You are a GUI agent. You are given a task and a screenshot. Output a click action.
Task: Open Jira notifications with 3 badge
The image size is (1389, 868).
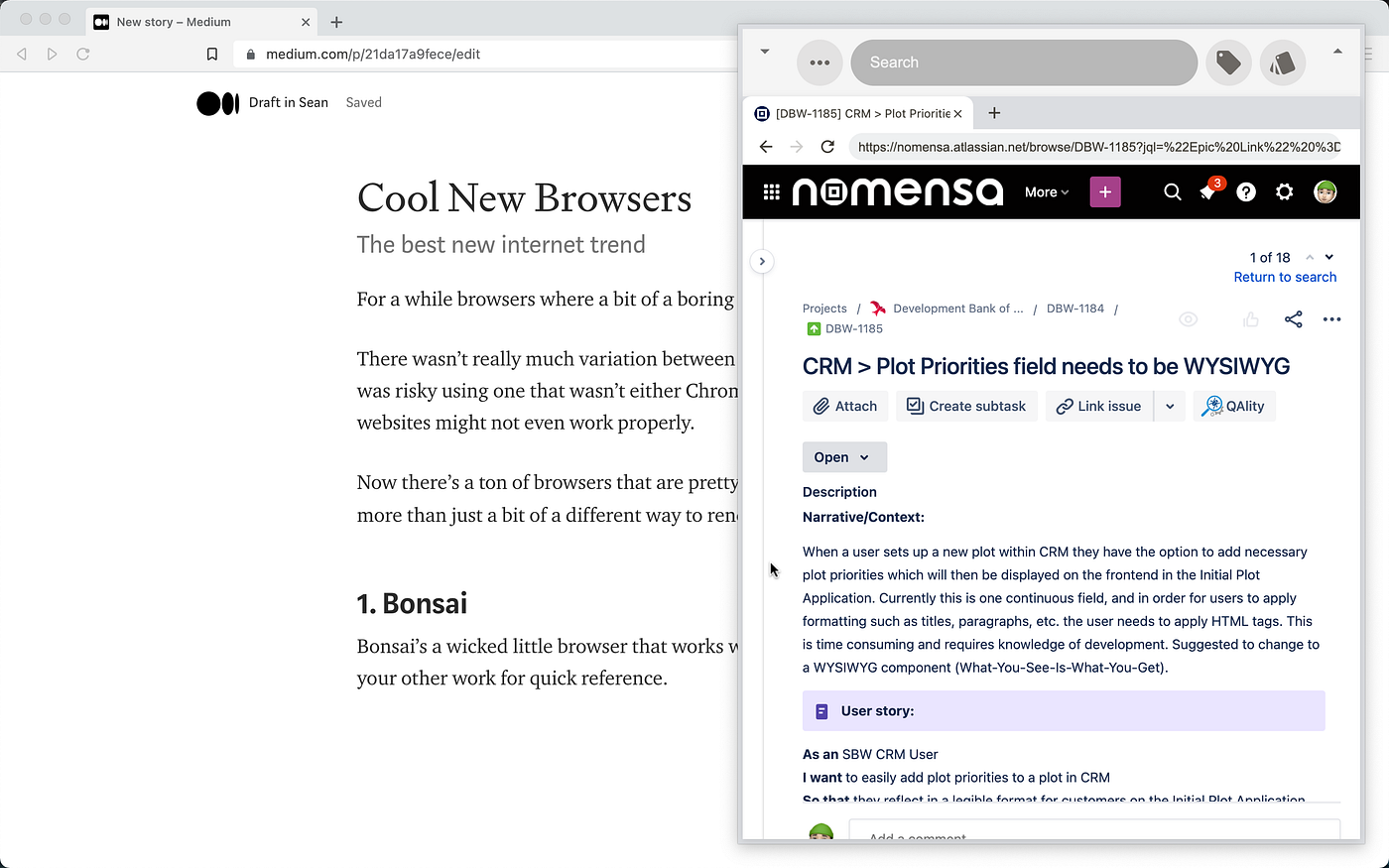(x=1209, y=191)
